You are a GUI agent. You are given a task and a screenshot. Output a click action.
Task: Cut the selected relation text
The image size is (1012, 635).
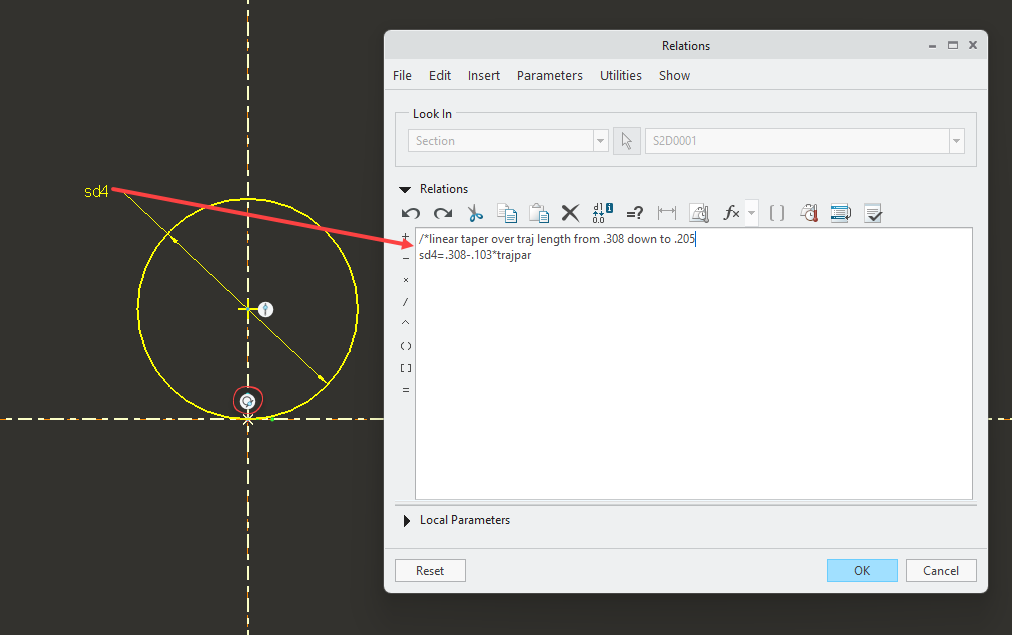(475, 213)
